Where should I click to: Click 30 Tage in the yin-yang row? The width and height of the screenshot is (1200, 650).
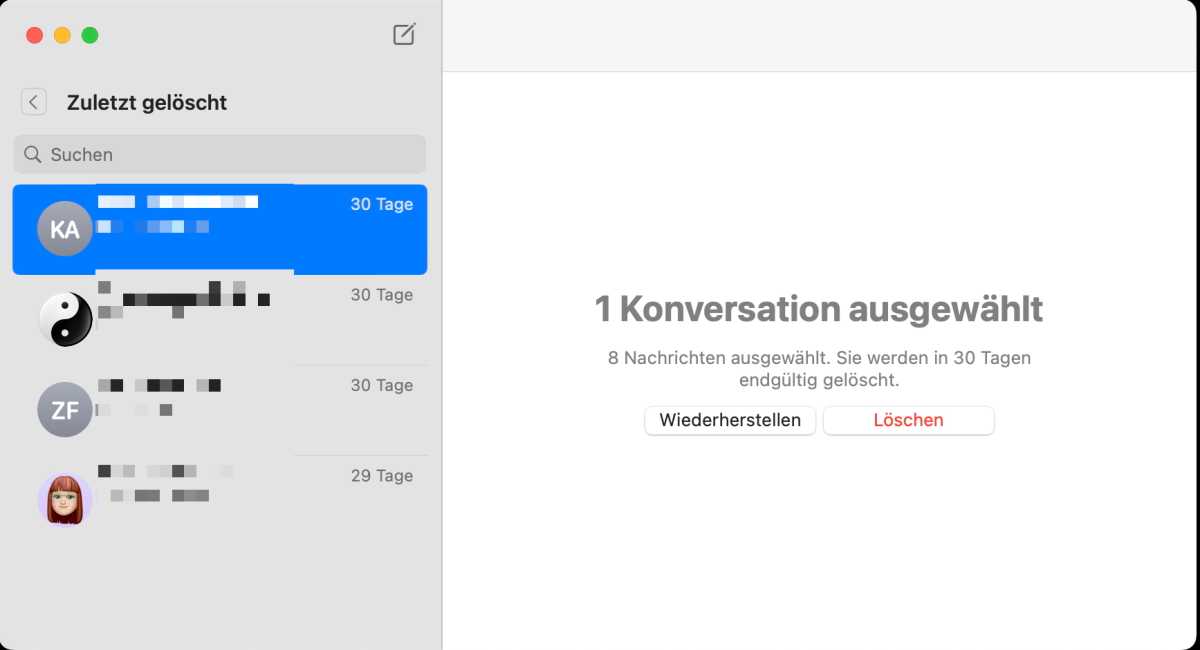click(382, 295)
